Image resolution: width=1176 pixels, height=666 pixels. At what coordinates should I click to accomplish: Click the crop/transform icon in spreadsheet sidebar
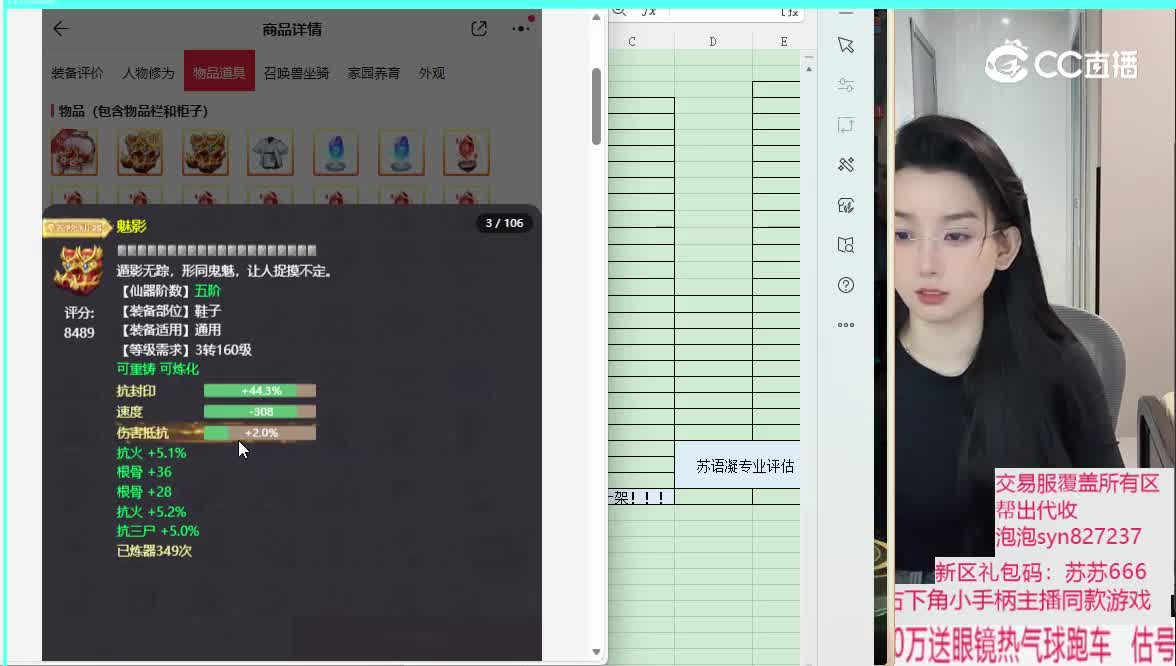click(x=846, y=125)
